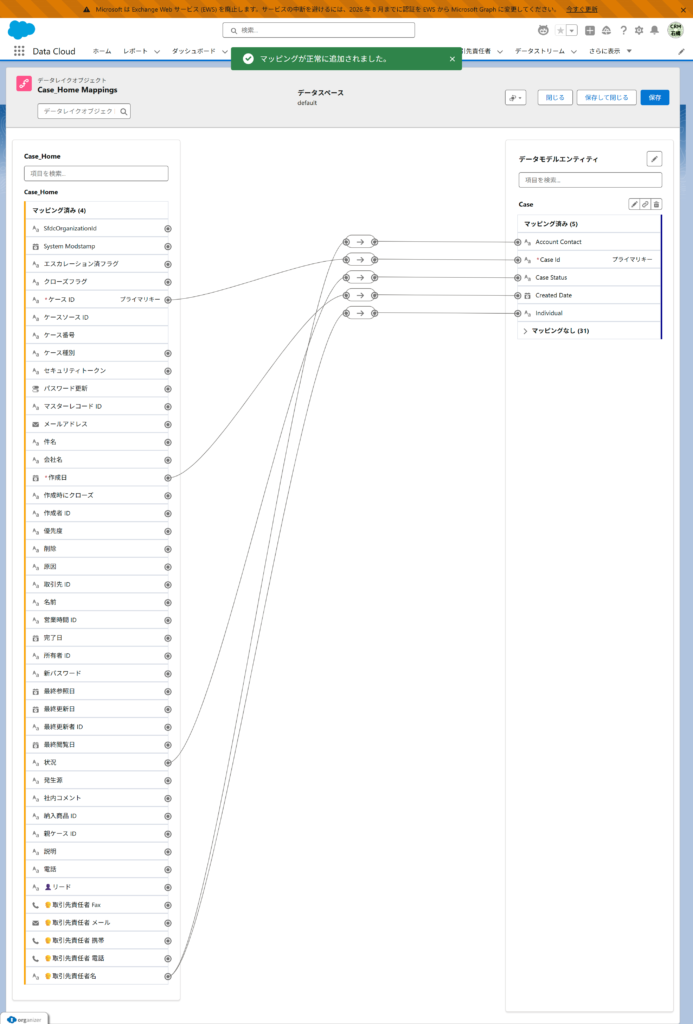
Task: Open the レポート navigation tab
Action: [135, 51]
